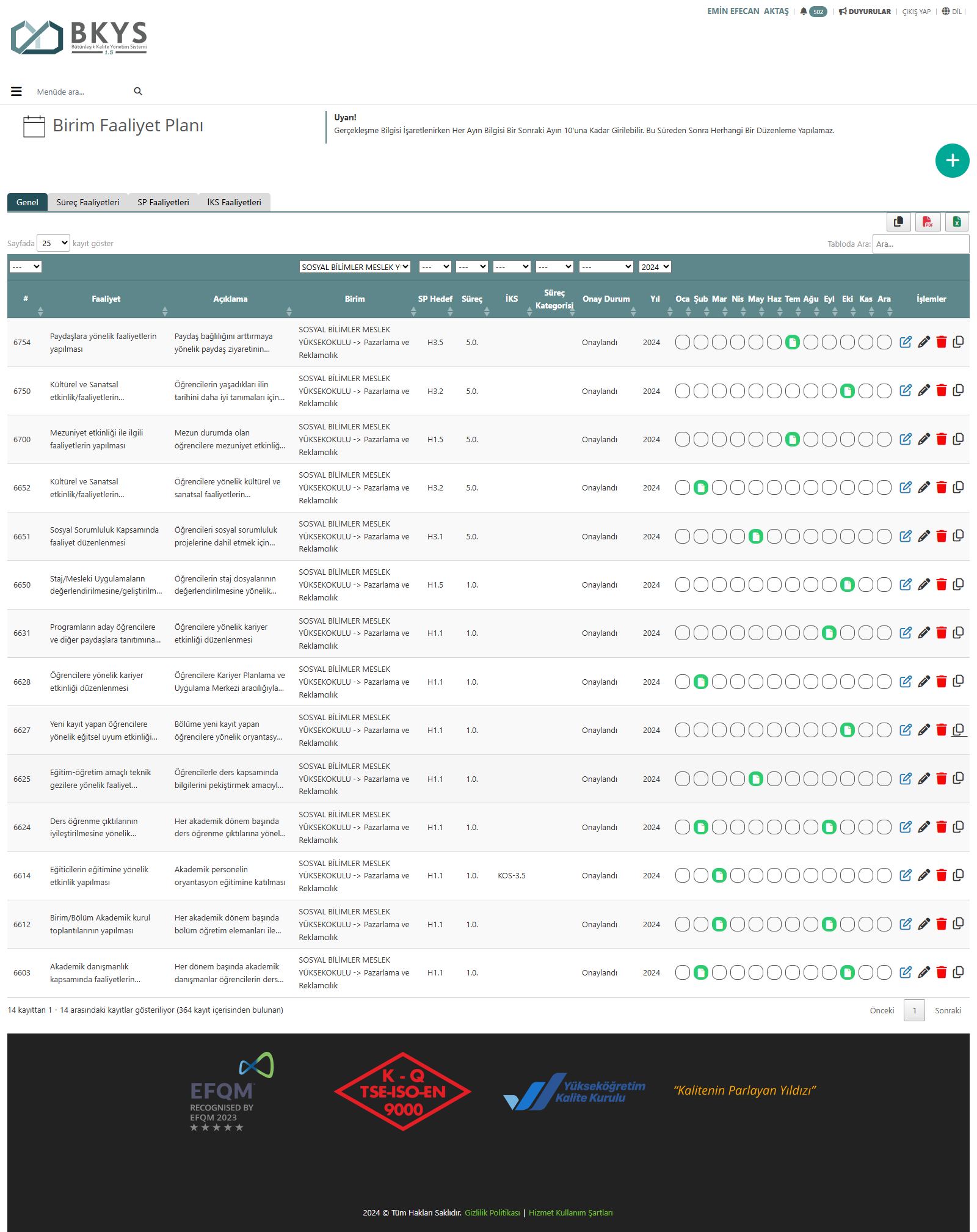Toggle January circle for activity 6754

[x=683, y=342]
